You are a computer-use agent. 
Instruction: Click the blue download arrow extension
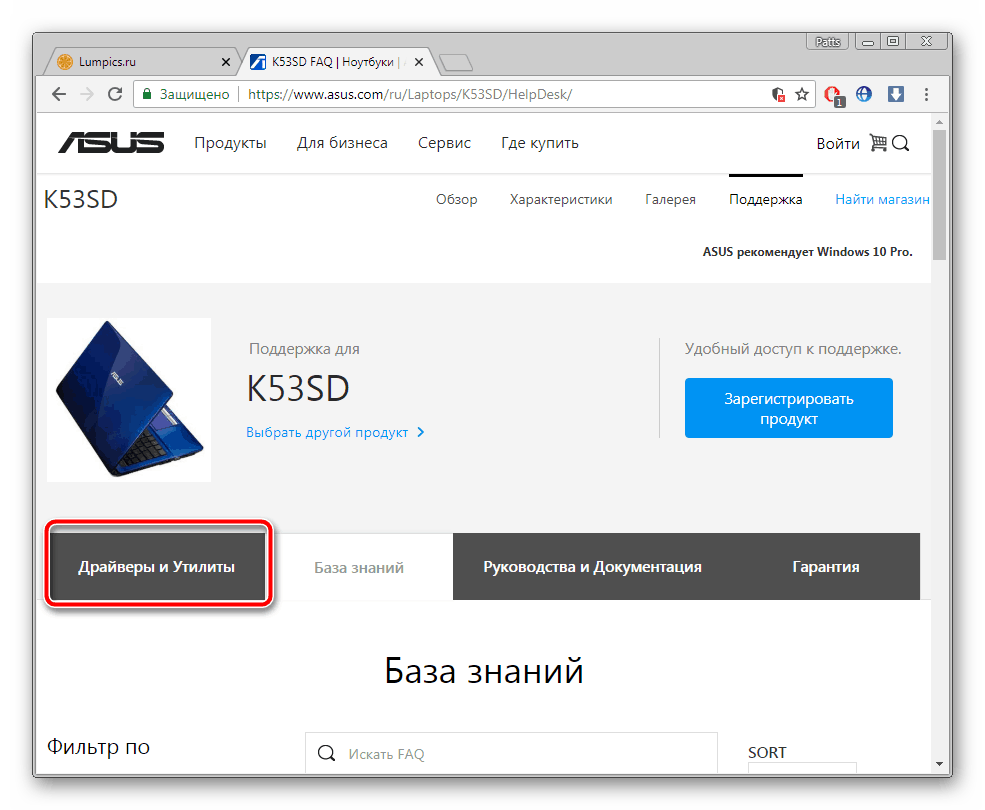tap(896, 94)
